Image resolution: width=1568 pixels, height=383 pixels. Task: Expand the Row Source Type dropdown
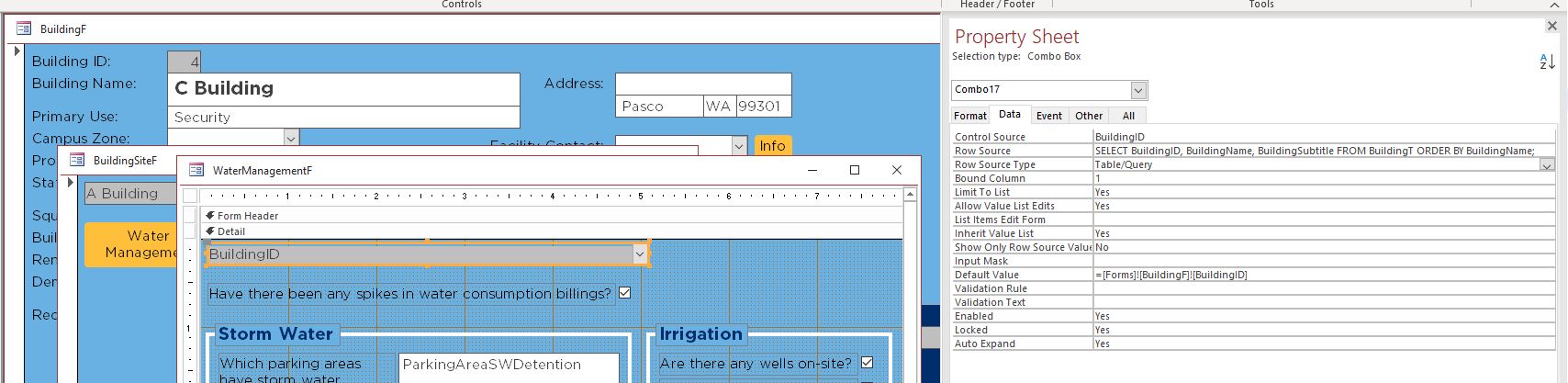tap(1547, 165)
